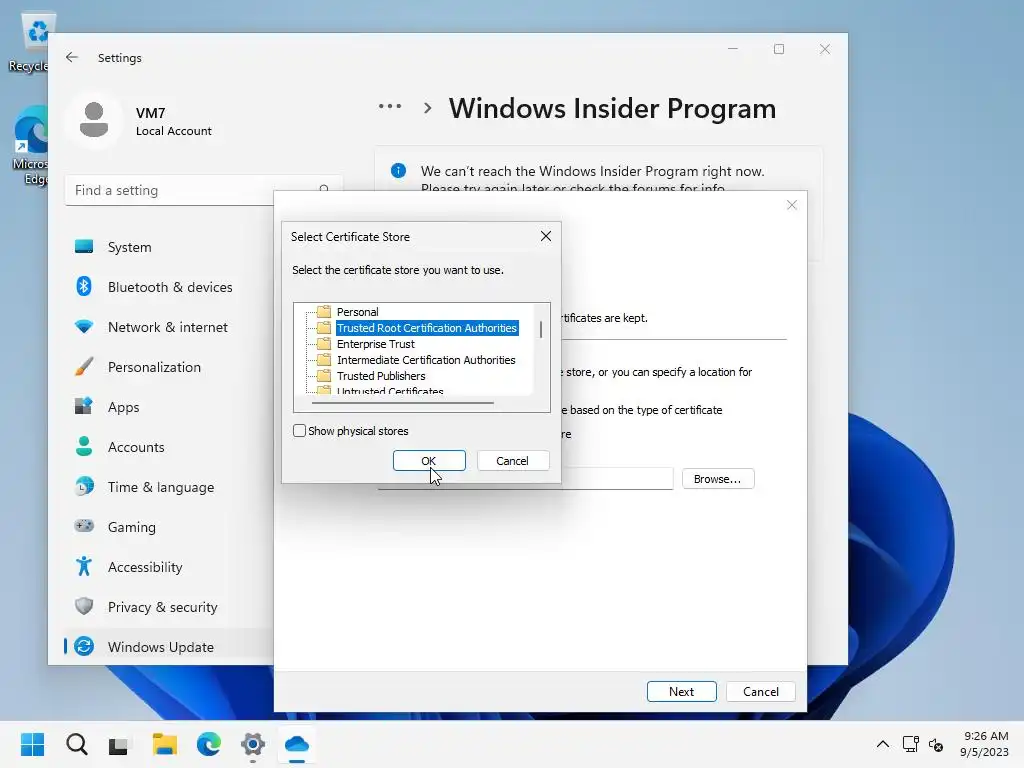Click horizontal scrollbar of certificate store list
The image size is (1024, 768).
pos(402,403)
